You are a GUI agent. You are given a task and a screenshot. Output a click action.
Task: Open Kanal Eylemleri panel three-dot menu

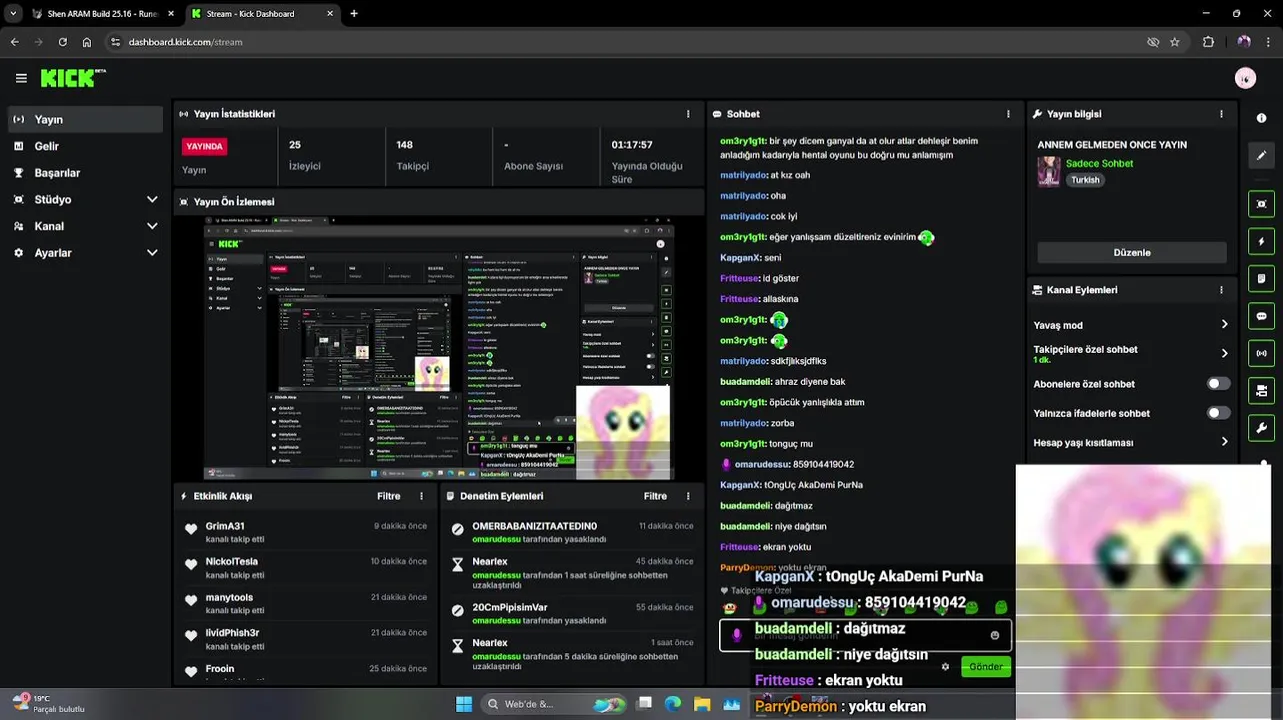[1221, 290]
